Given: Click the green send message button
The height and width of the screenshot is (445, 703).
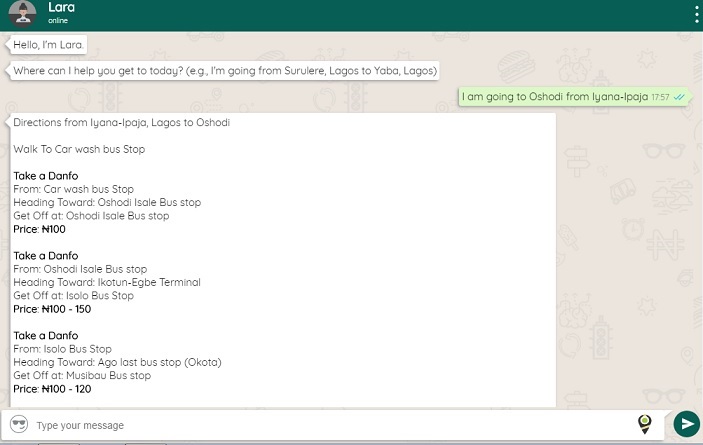Looking at the screenshot, I should (686, 423).
